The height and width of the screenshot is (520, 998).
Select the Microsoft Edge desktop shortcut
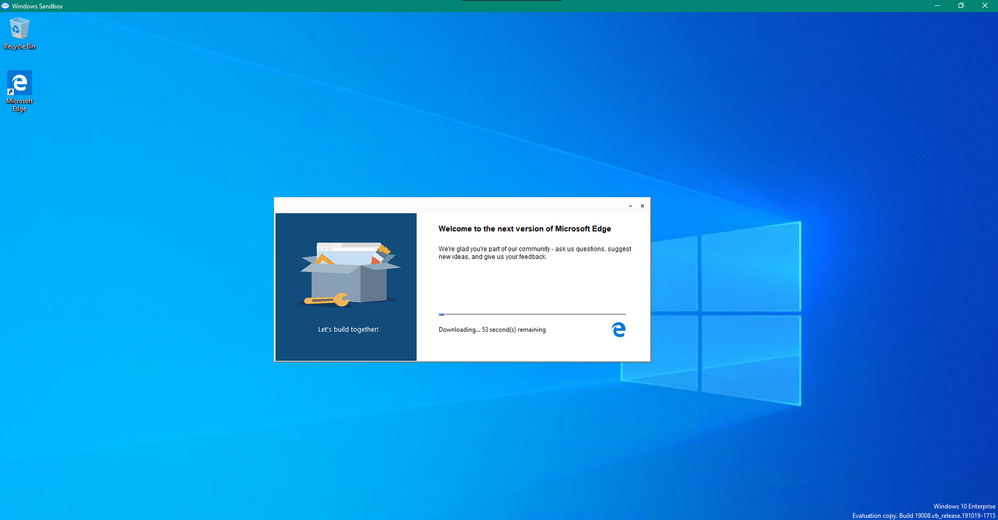coord(20,92)
